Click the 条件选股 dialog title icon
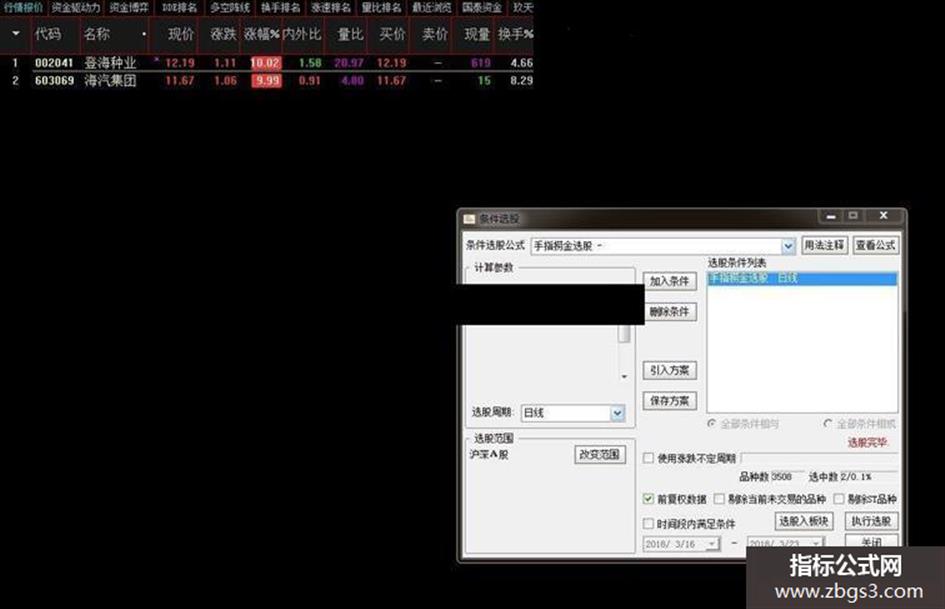Viewport: 945px width, 609px height. (x=469, y=219)
